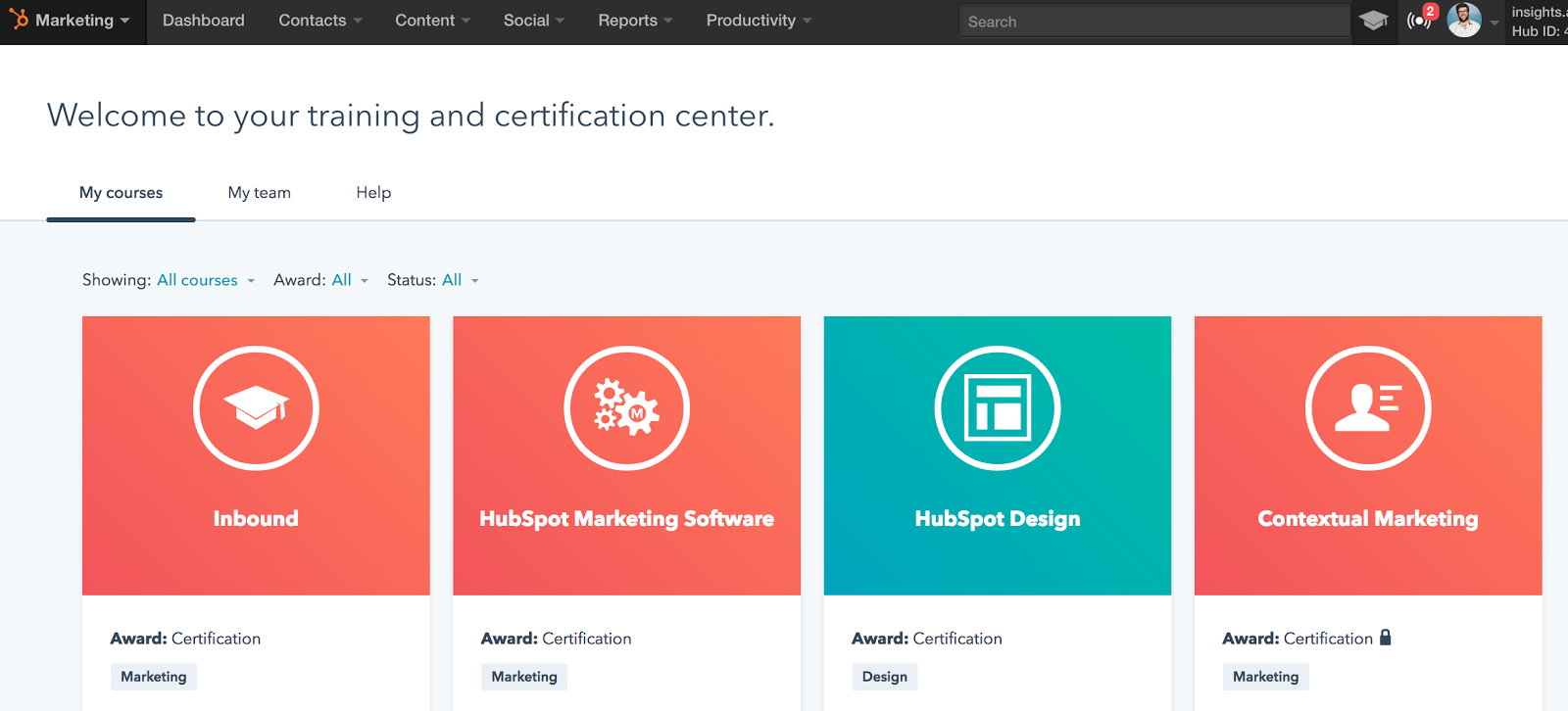Viewport: 1568px width, 711px height.
Task: Click the Design tag under HubSpot Design
Action: tap(885, 677)
